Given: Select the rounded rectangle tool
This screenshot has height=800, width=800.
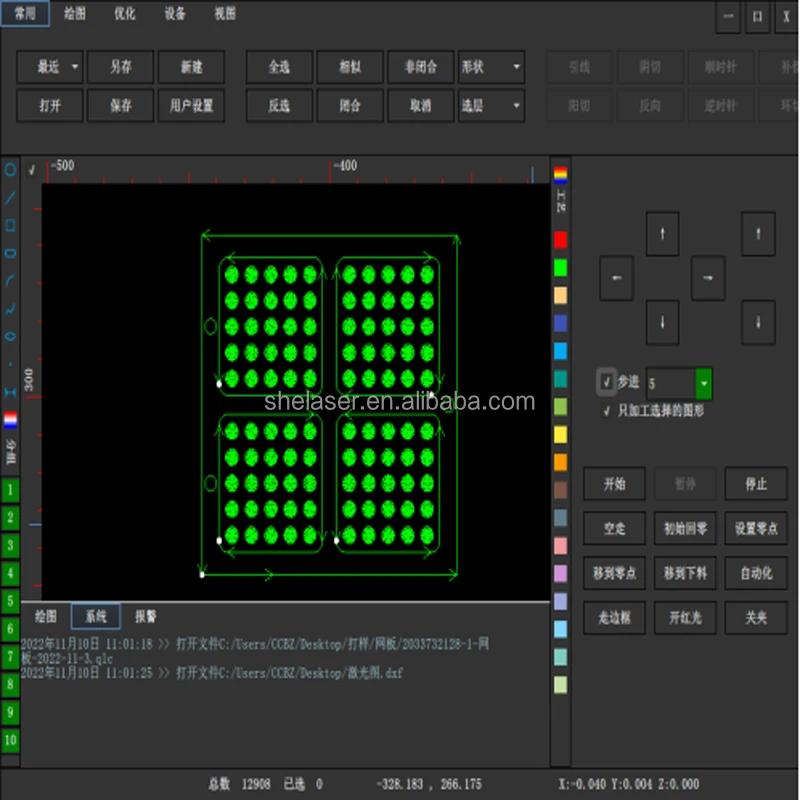Looking at the screenshot, I should [11, 254].
